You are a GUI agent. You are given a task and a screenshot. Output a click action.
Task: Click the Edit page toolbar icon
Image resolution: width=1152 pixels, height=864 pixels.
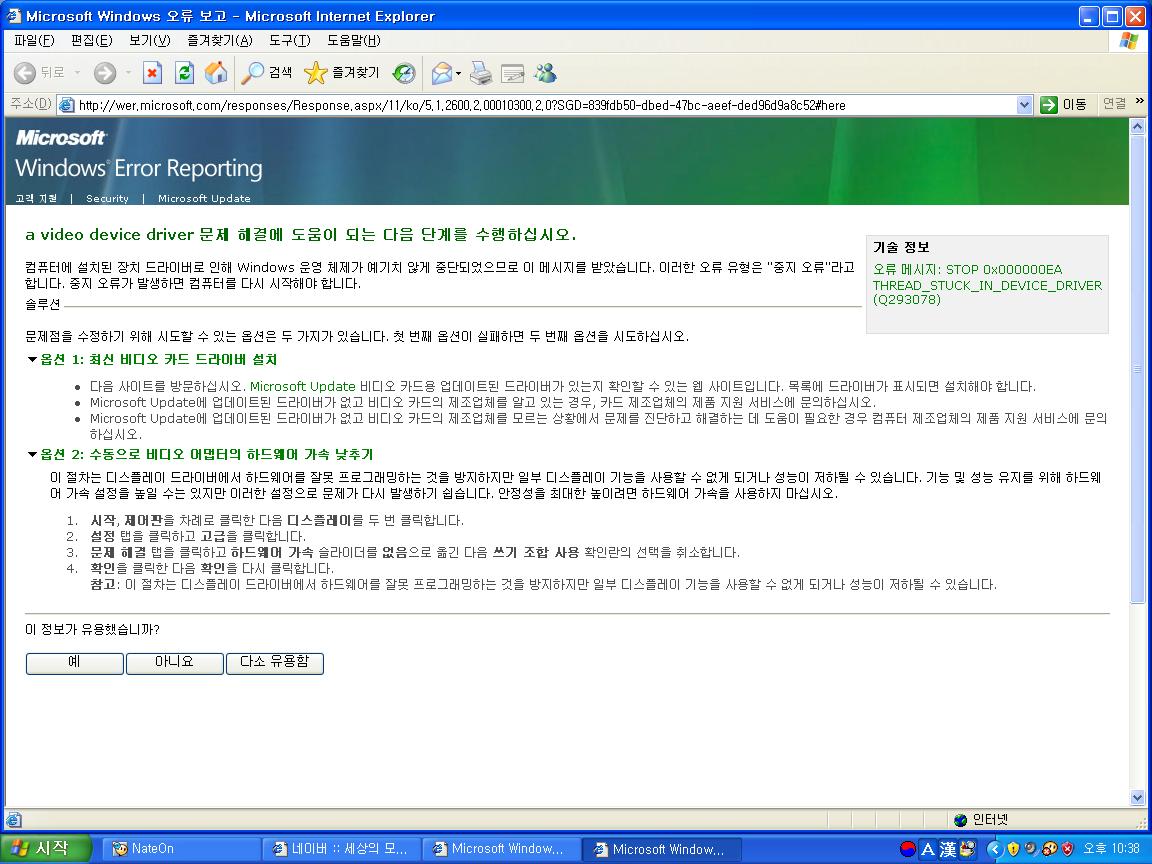513,73
